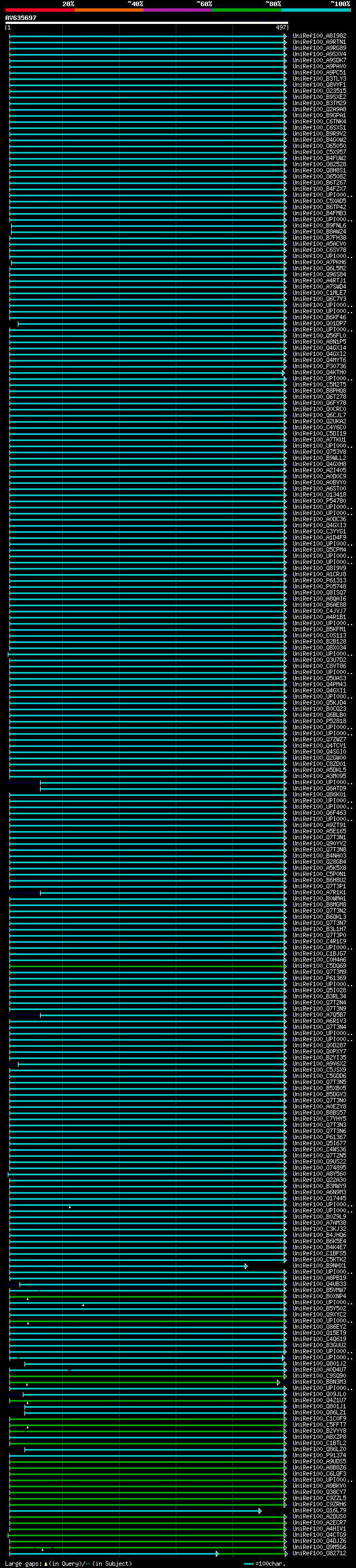Click the query end position 497
Viewport: 356px width, 1568px height.
tap(280, 27)
